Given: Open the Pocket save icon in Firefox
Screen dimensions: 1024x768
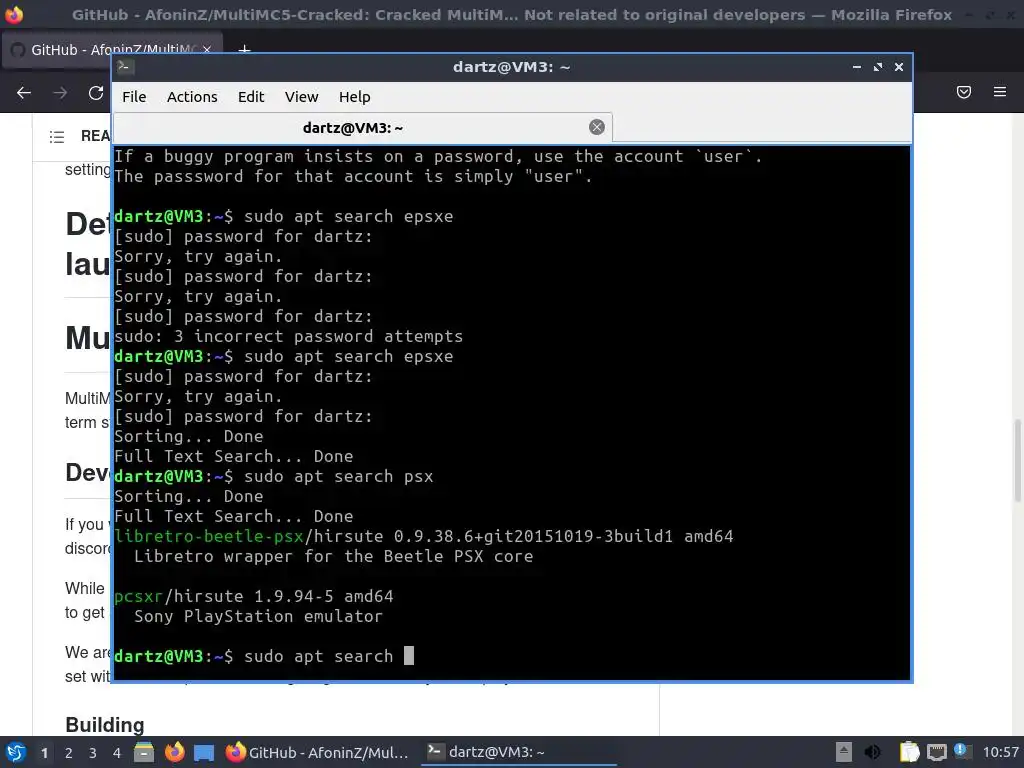Looking at the screenshot, I should [963, 92].
